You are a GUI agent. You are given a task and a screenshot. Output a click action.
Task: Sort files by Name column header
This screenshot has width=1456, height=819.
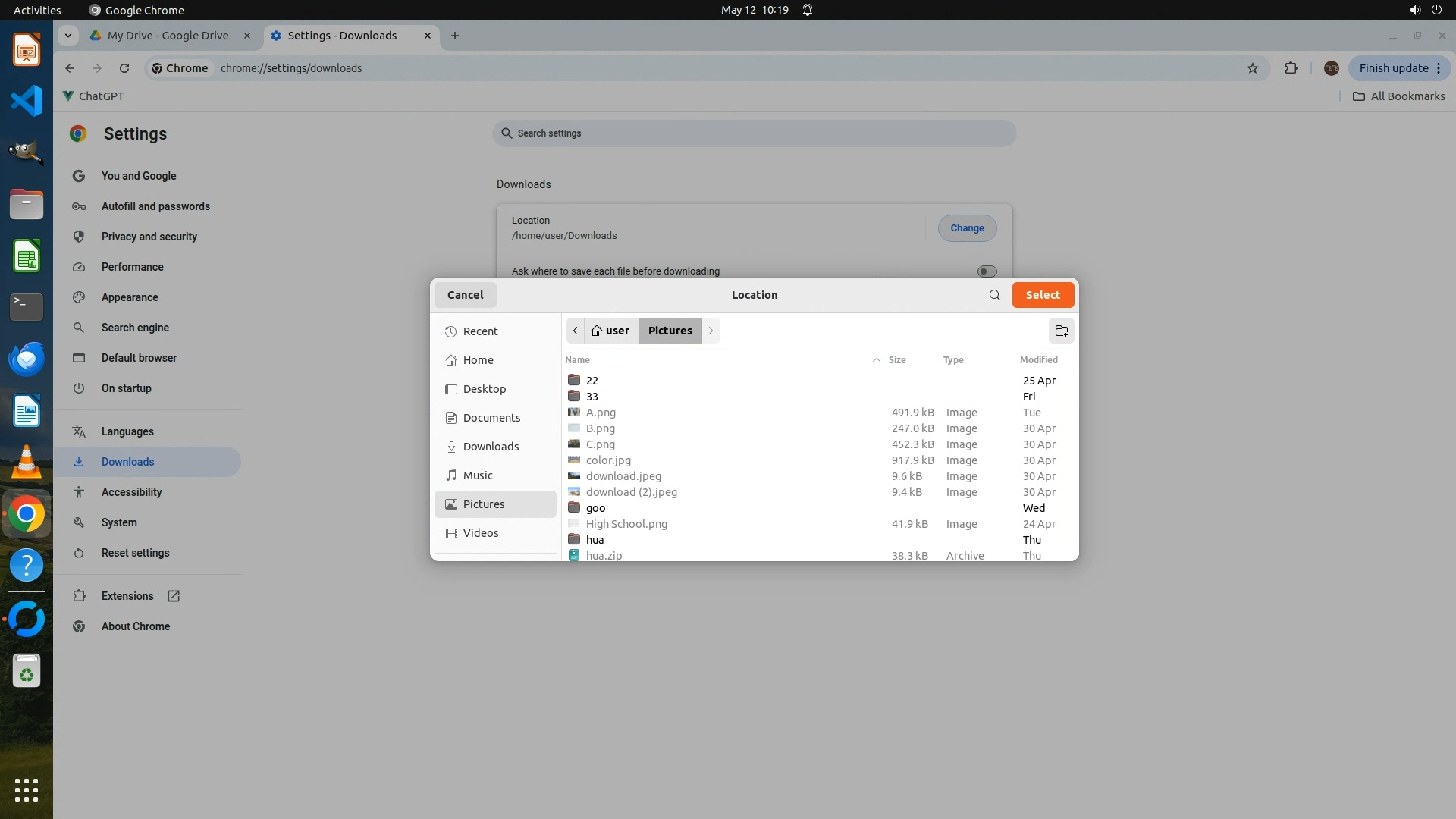coord(577,360)
